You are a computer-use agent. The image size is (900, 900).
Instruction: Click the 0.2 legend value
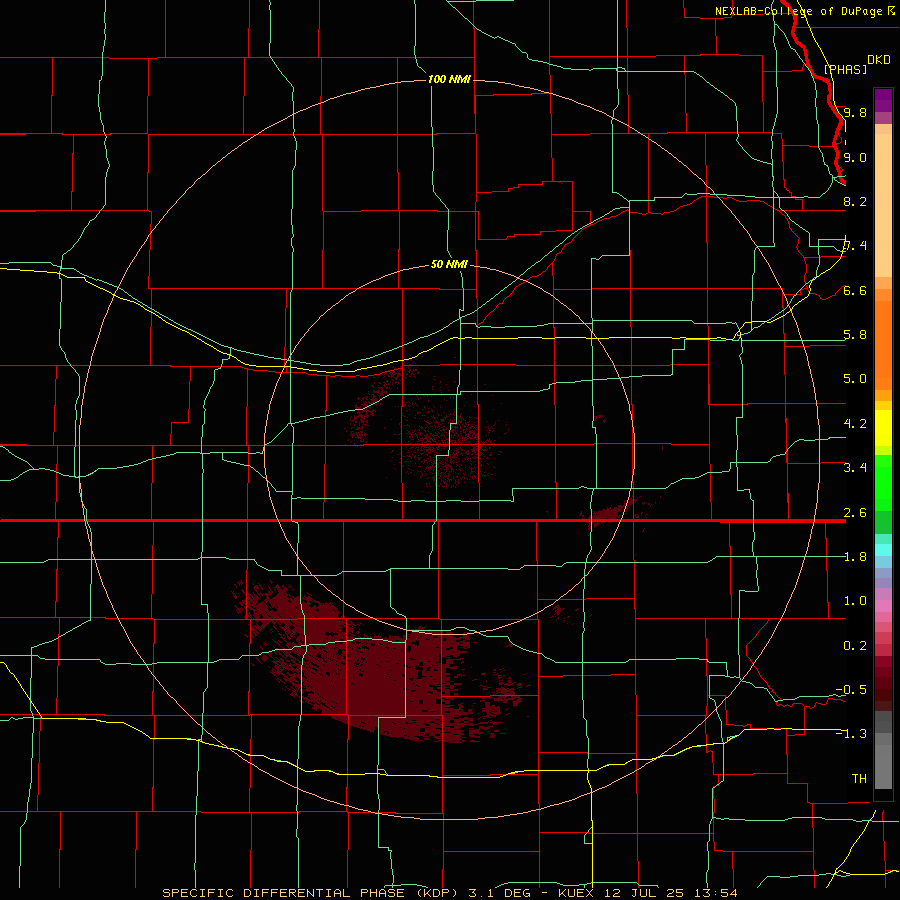pos(855,645)
